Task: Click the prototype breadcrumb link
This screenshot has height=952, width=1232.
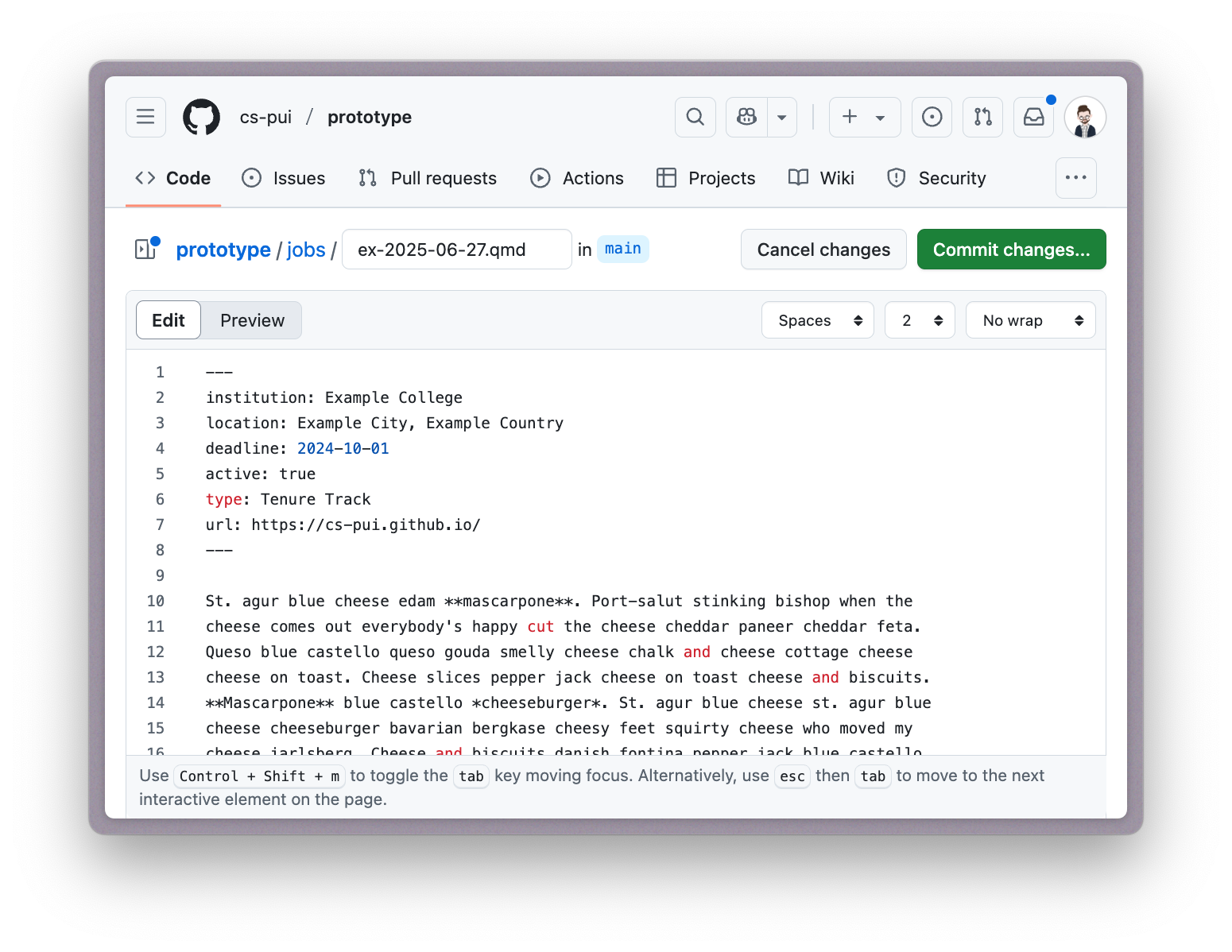Action: click(223, 250)
